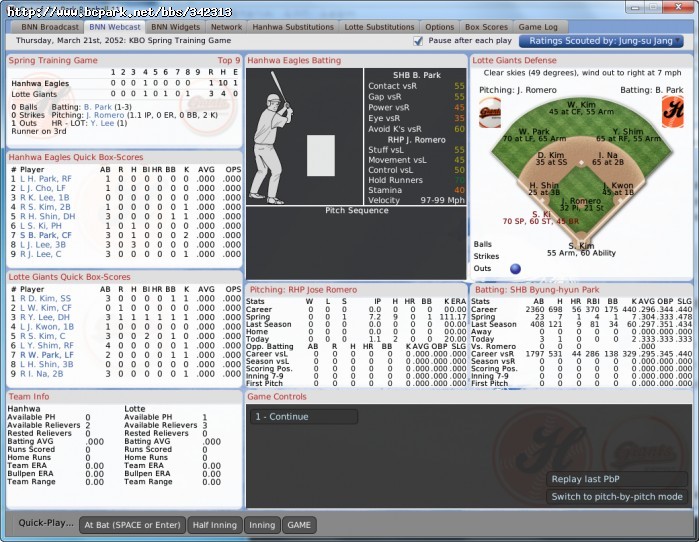Screen dimensions: 700x542
Task: Open K. Lee, 1B player link
Action: click(47, 198)
